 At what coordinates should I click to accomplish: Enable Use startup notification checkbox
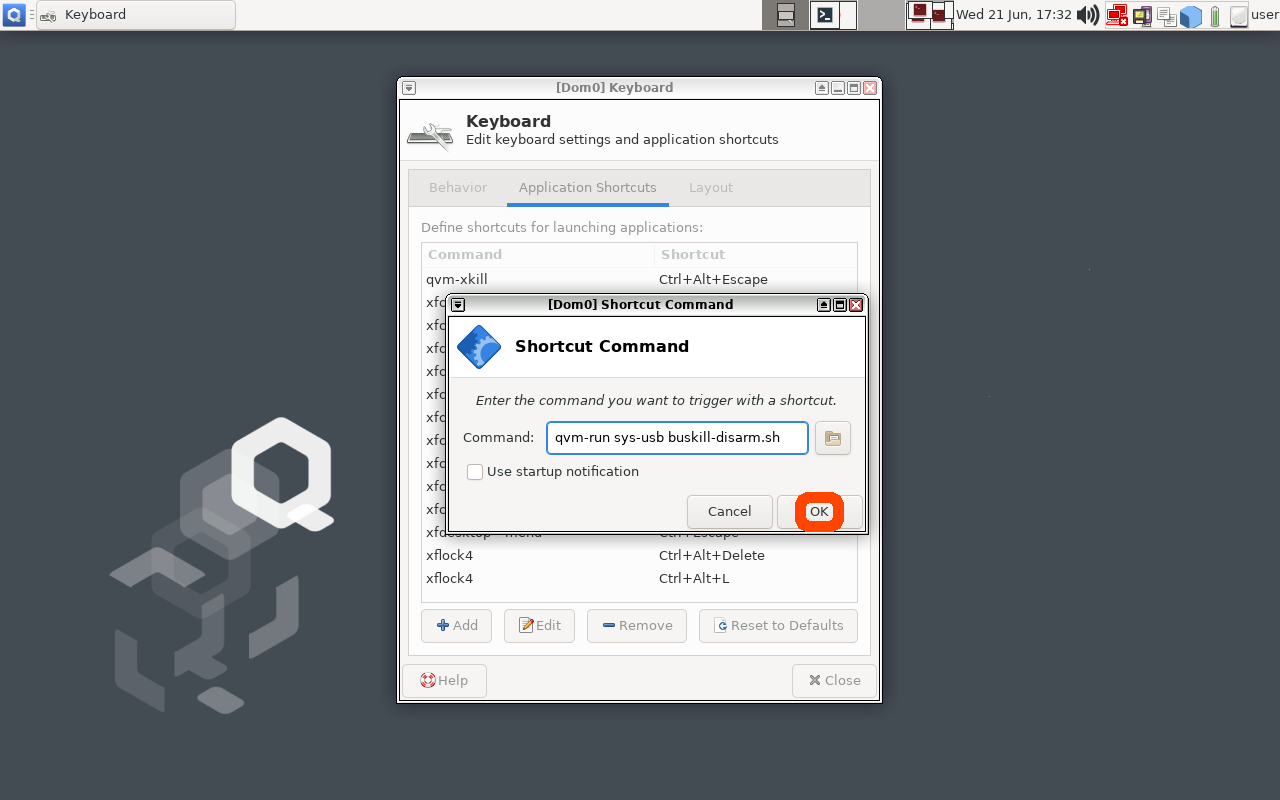click(475, 472)
